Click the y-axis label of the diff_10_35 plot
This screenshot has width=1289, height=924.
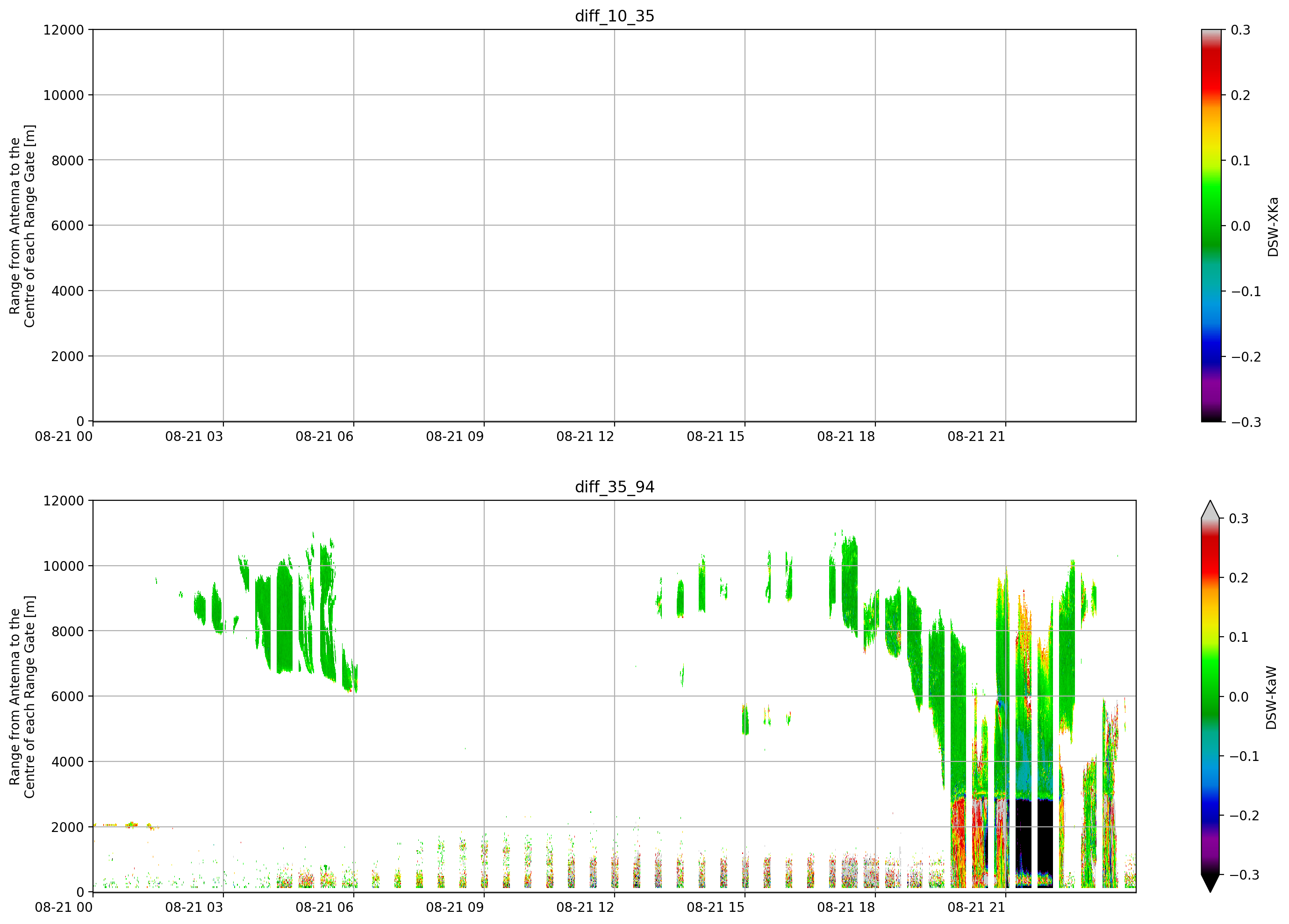pos(22,226)
